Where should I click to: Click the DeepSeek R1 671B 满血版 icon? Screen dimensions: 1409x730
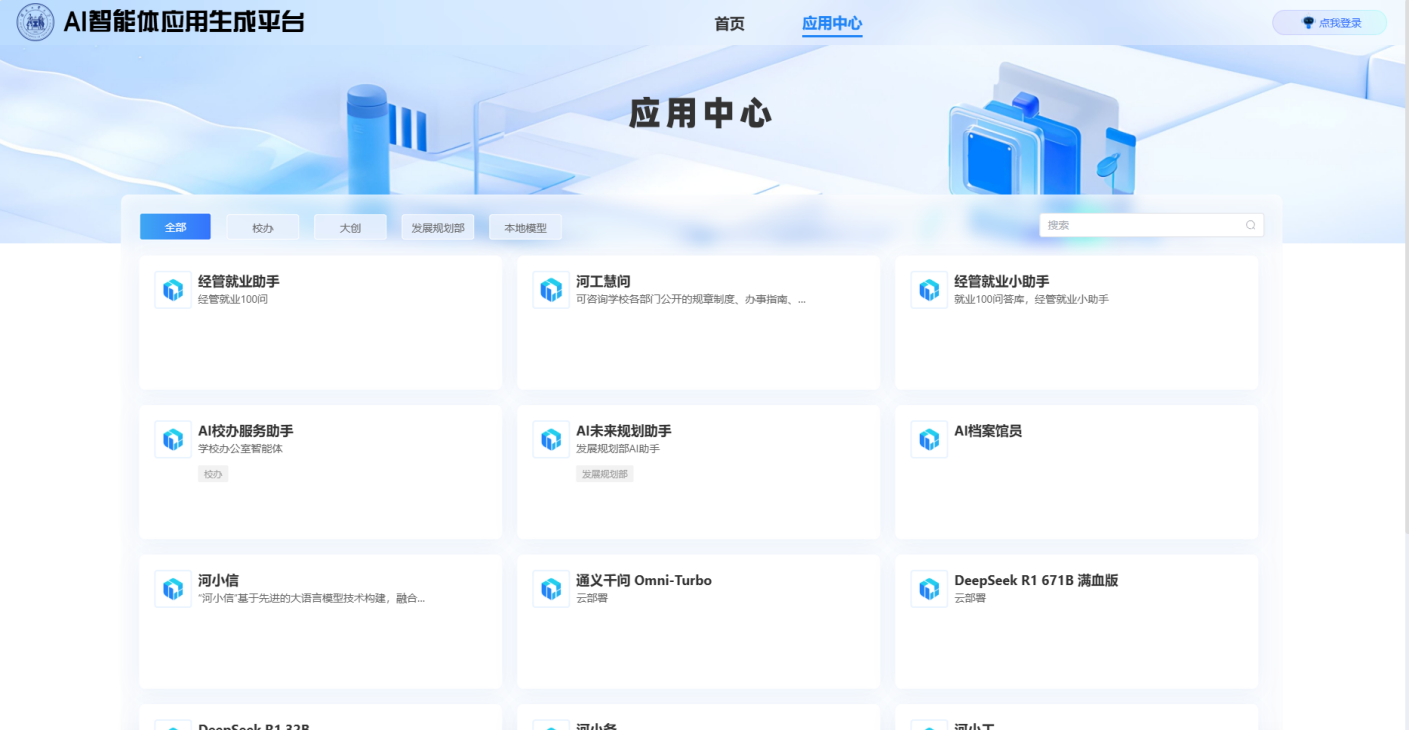(929, 588)
